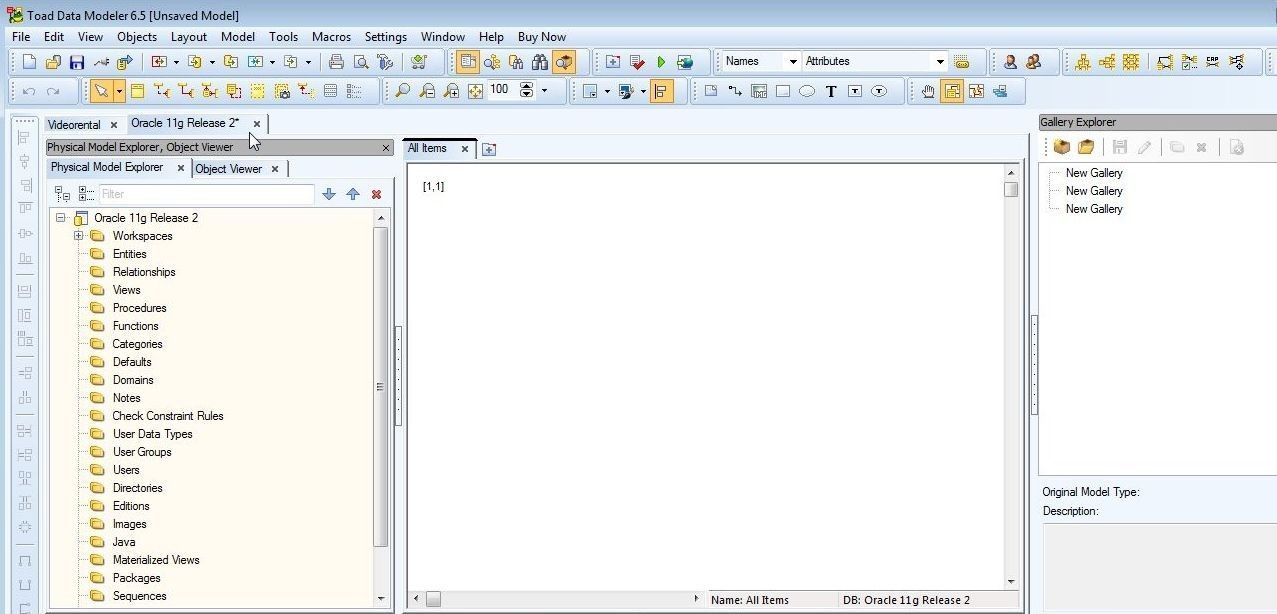This screenshot has width=1277, height=614.
Task: Select the line connector tool icon
Action: (x=735, y=91)
